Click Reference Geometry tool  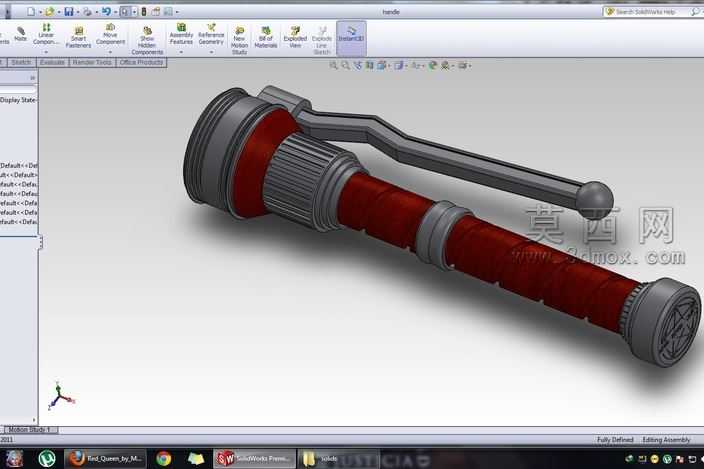211,34
